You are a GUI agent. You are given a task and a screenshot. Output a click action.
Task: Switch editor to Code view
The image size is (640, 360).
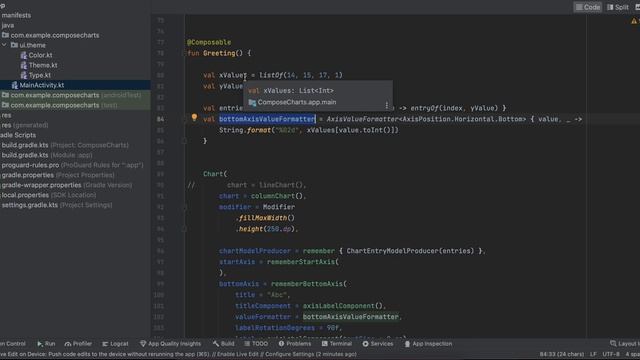click(x=588, y=7)
